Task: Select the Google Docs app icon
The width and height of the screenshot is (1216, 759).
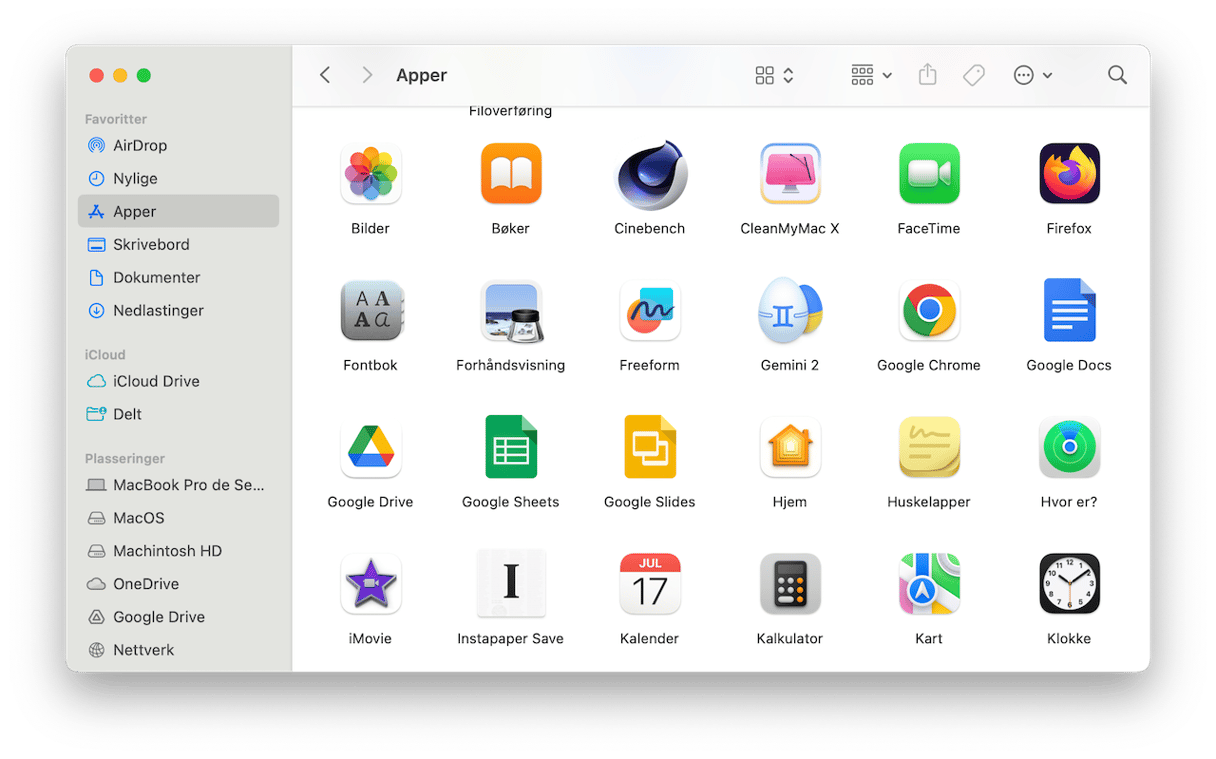Action: coord(1069,310)
